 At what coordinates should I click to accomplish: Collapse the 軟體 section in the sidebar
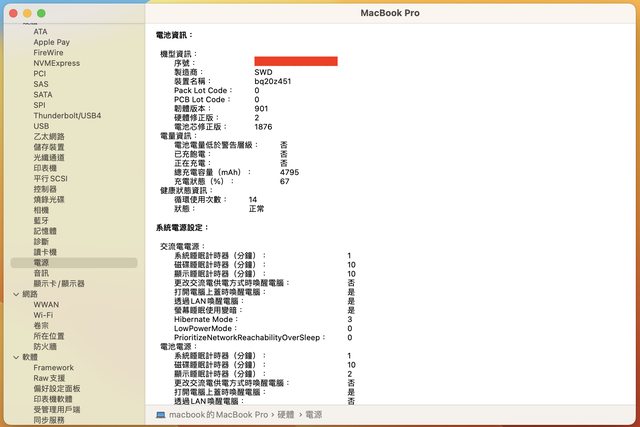tap(16, 357)
